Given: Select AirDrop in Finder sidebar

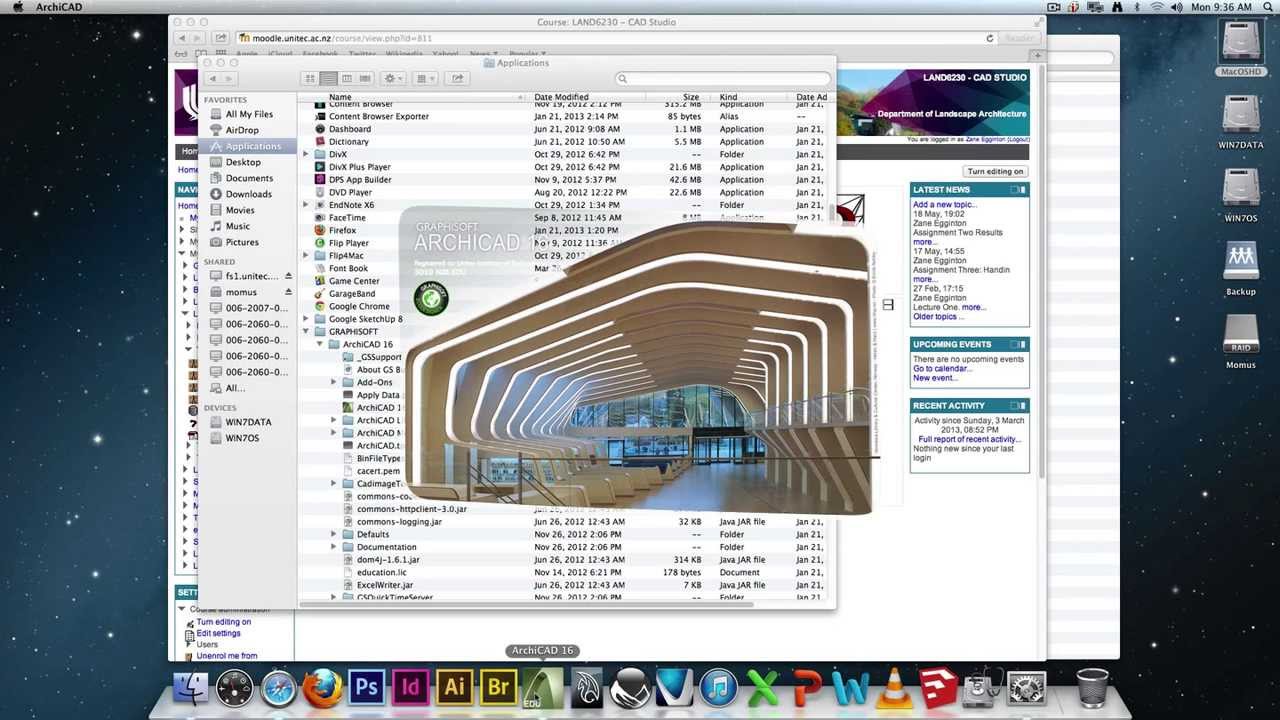Looking at the screenshot, I should (246, 130).
